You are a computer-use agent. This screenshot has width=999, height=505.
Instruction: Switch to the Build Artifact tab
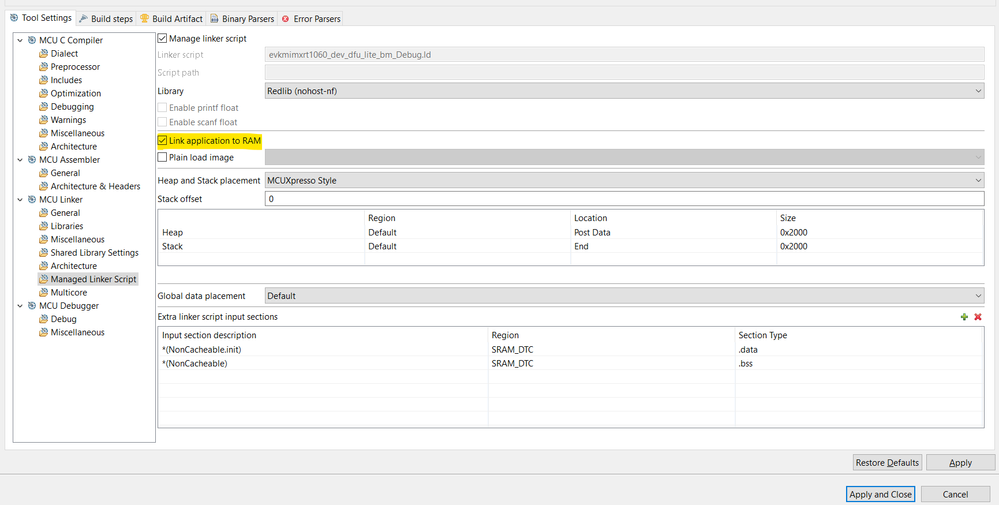[171, 18]
